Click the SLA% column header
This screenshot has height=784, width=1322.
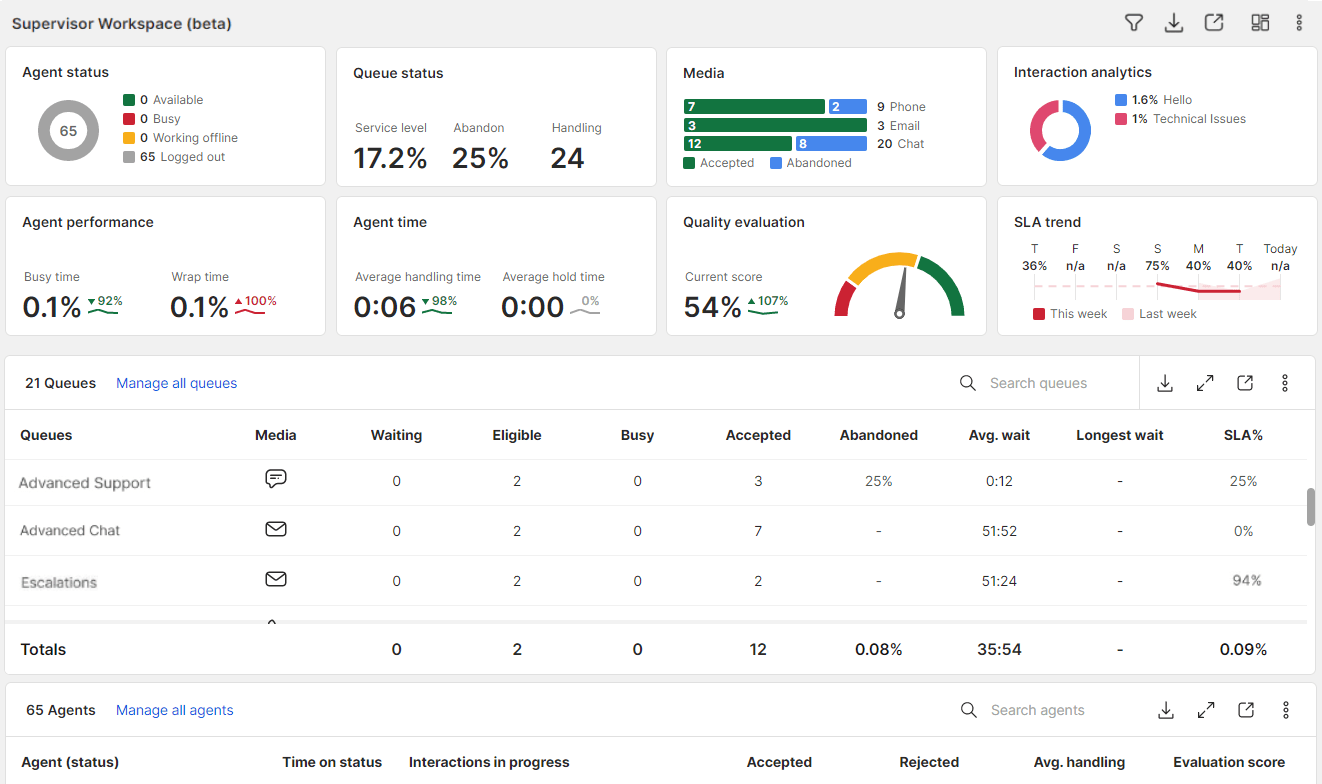[1243, 435]
